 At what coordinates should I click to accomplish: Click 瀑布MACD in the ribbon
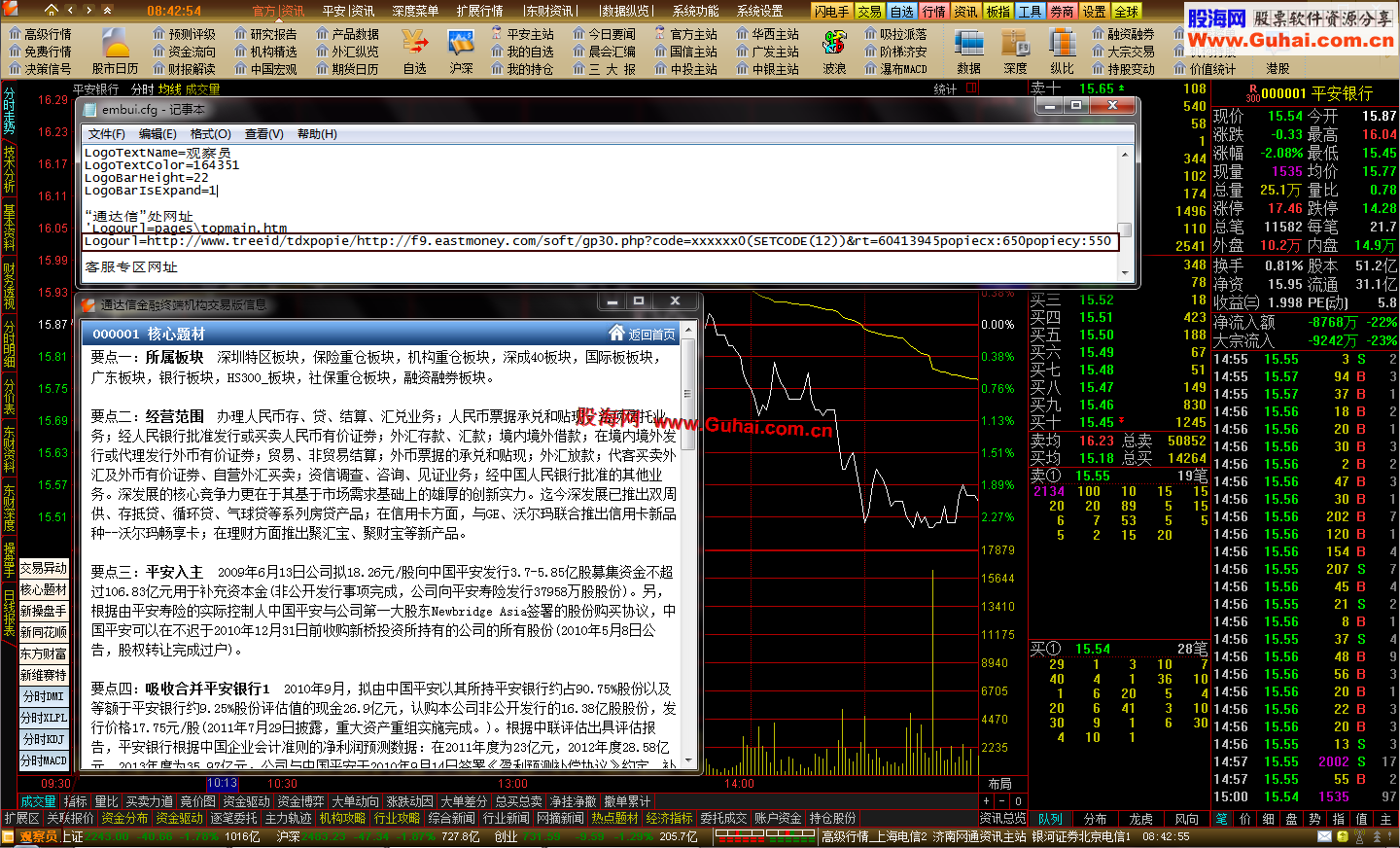896,69
